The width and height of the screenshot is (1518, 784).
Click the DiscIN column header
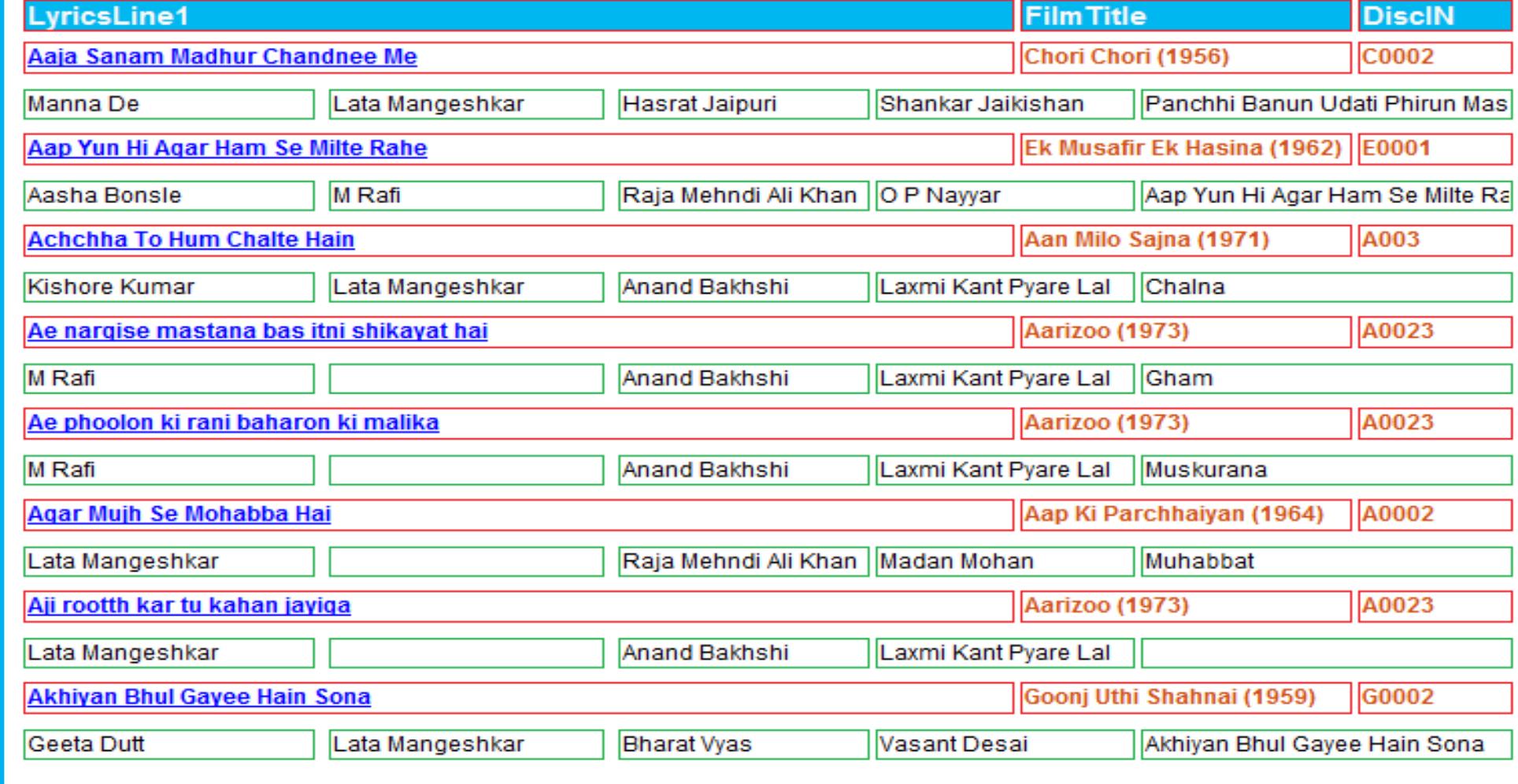coord(1435,17)
